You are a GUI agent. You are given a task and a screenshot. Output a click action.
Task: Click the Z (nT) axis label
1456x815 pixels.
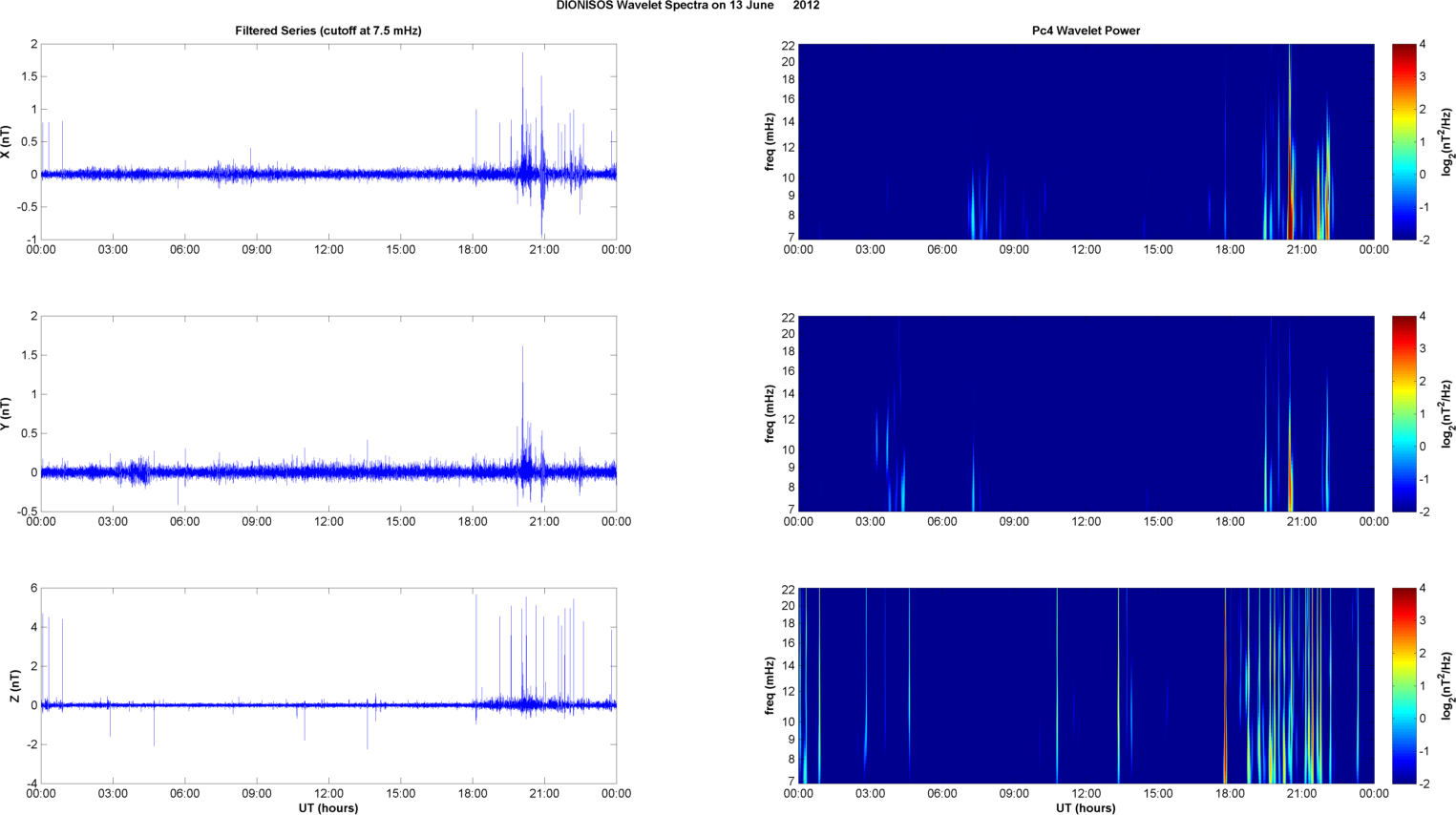[x=15, y=685]
